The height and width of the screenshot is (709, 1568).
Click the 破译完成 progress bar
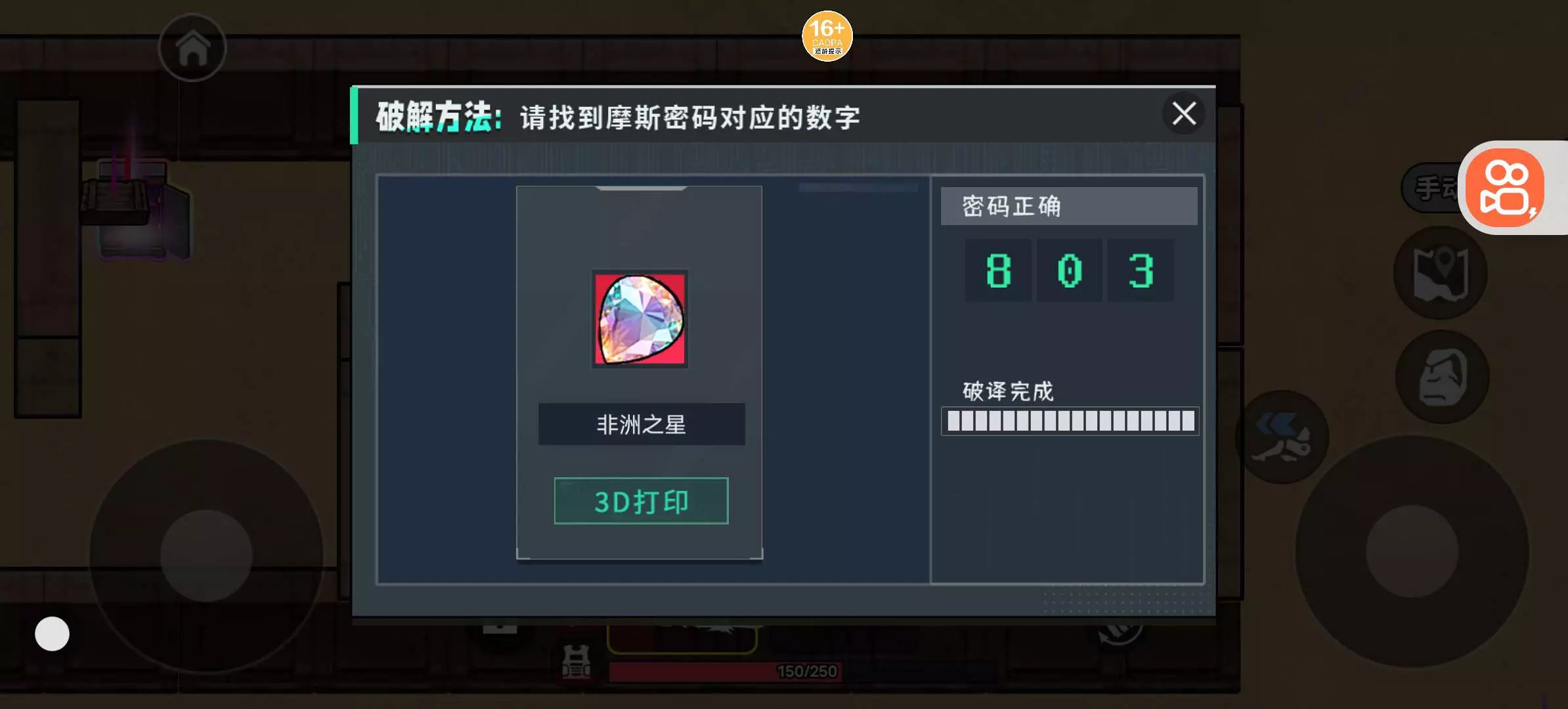tap(1070, 421)
